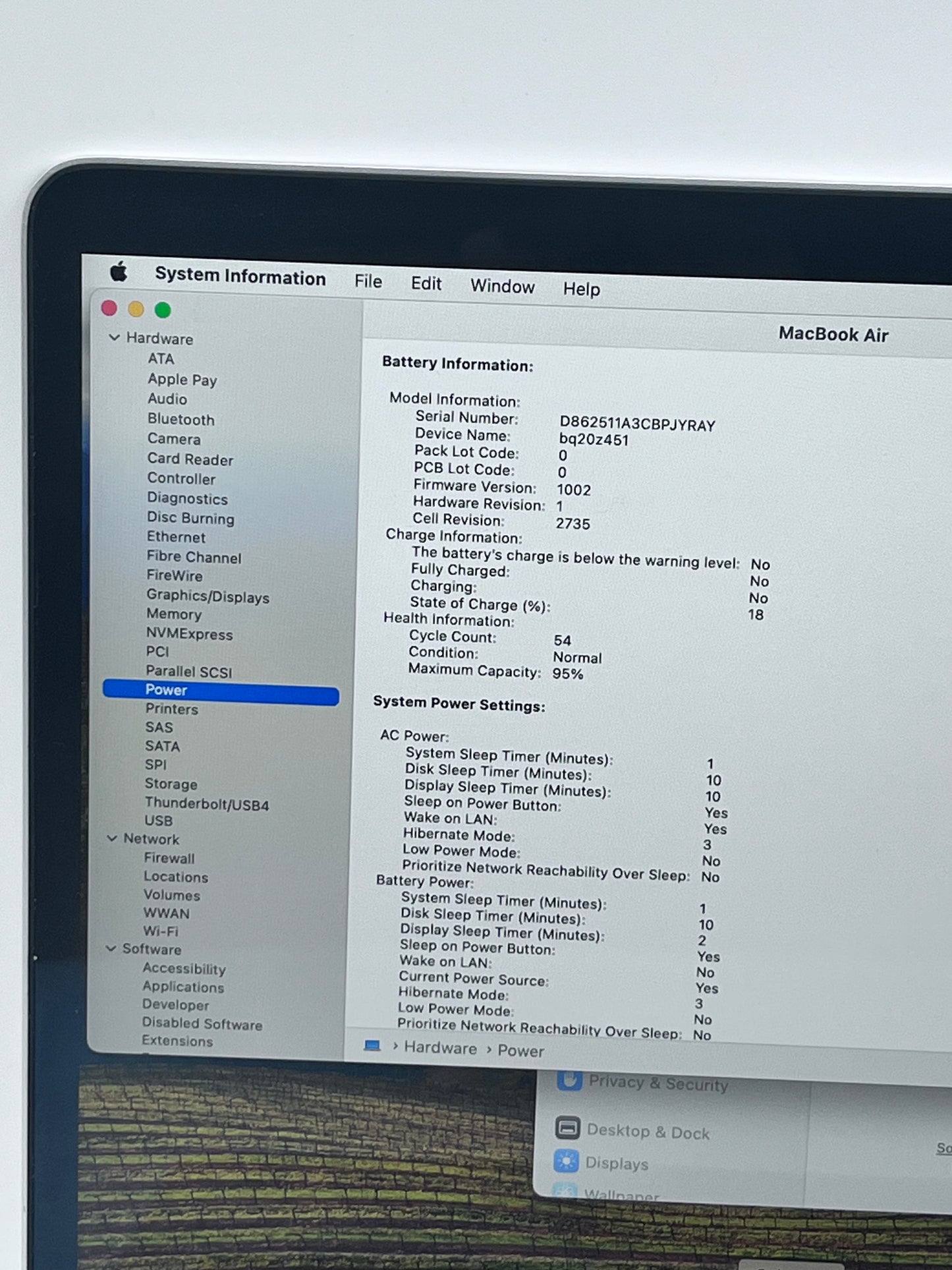Open the Help menu
Image resolution: width=952 pixels, height=1270 pixels.
[x=582, y=289]
